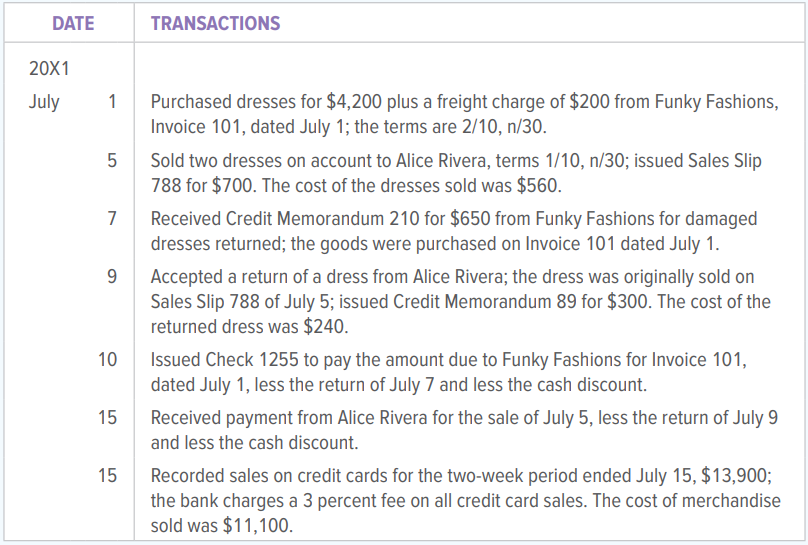Click day 10 in the date column
Viewport: 808px width, 545px height.
[x=108, y=359]
